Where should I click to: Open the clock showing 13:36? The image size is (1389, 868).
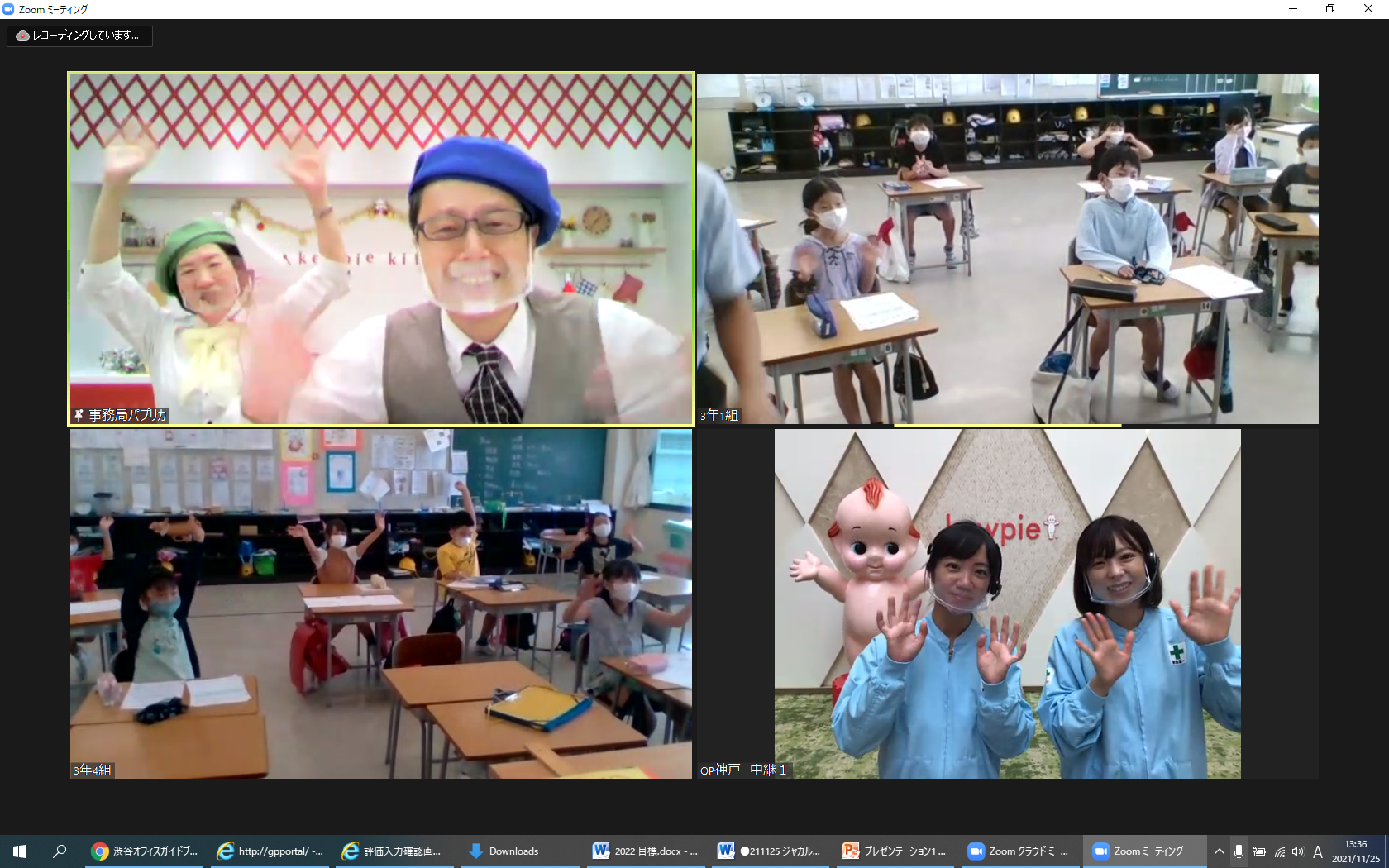(1356, 851)
